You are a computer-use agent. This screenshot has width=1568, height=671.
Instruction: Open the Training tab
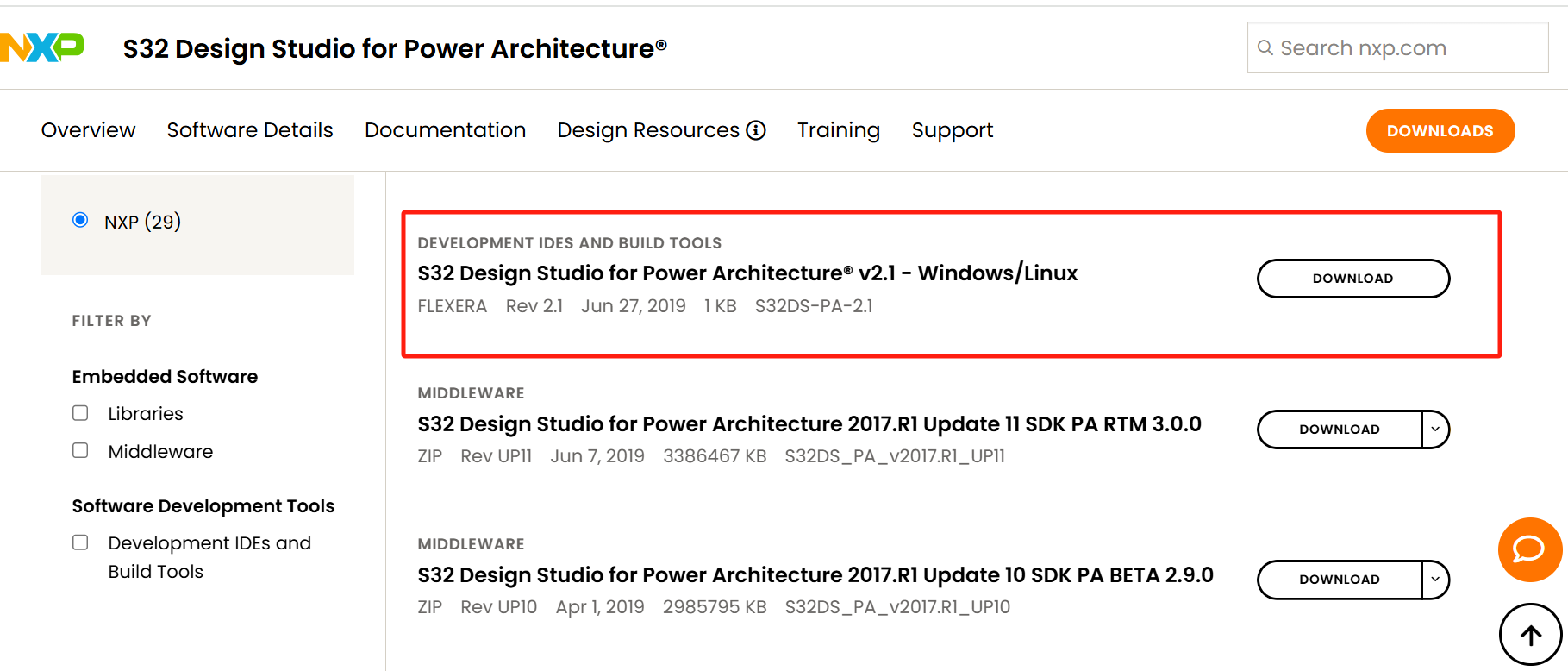[x=839, y=130]
